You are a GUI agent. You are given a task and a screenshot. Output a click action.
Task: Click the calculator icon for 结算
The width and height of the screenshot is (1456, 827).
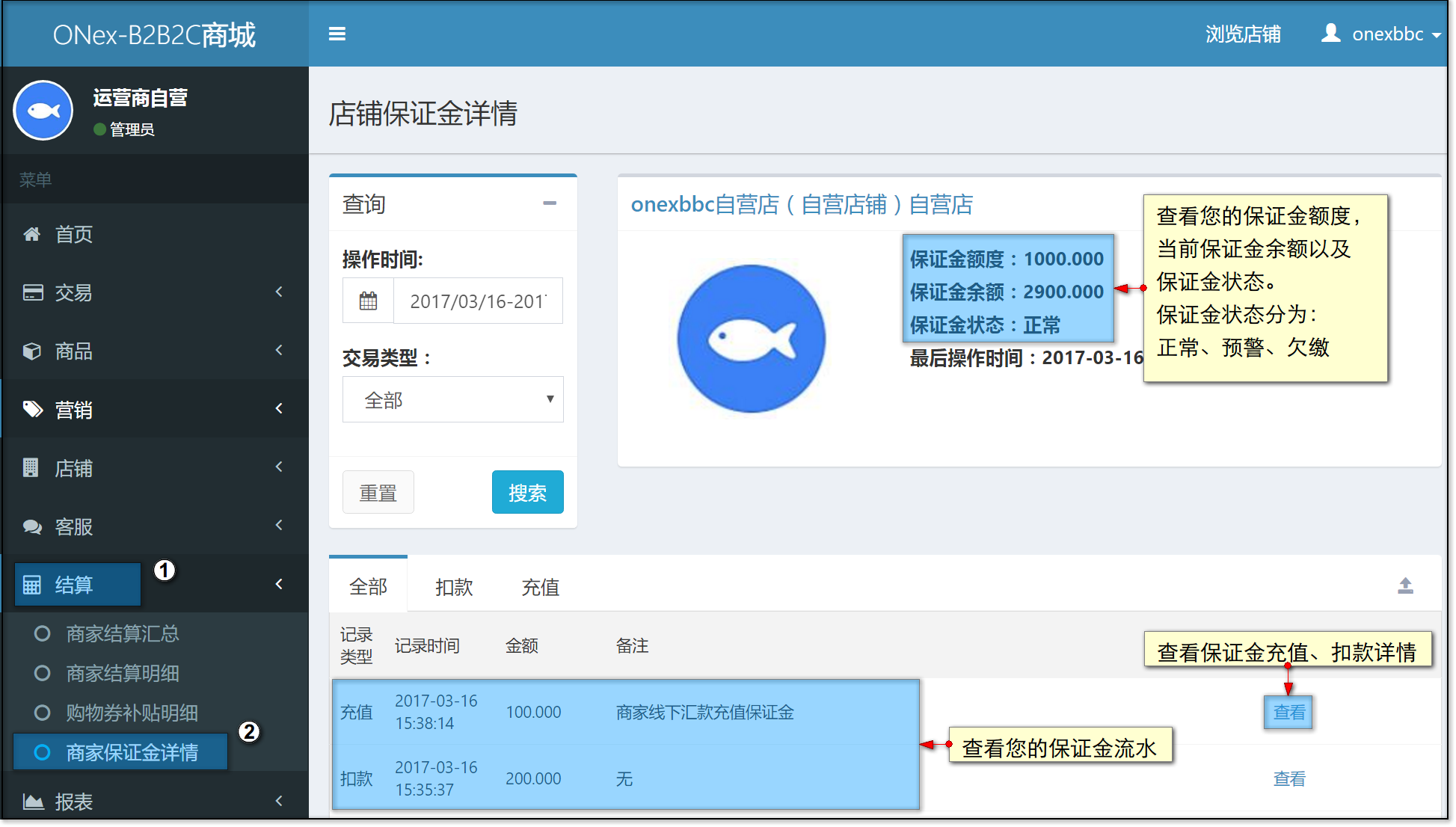click(x=32, y=585)
